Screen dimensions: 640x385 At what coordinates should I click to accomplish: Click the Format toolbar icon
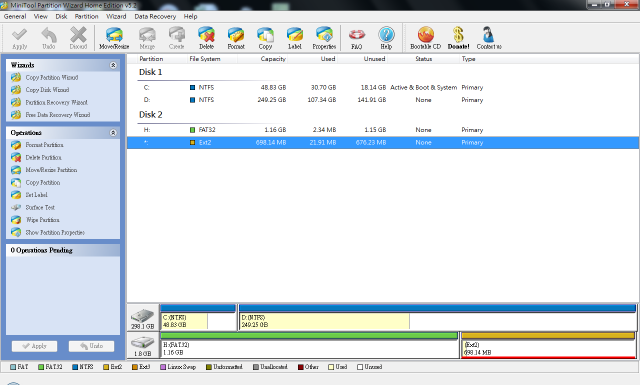[x=236, y=35]
